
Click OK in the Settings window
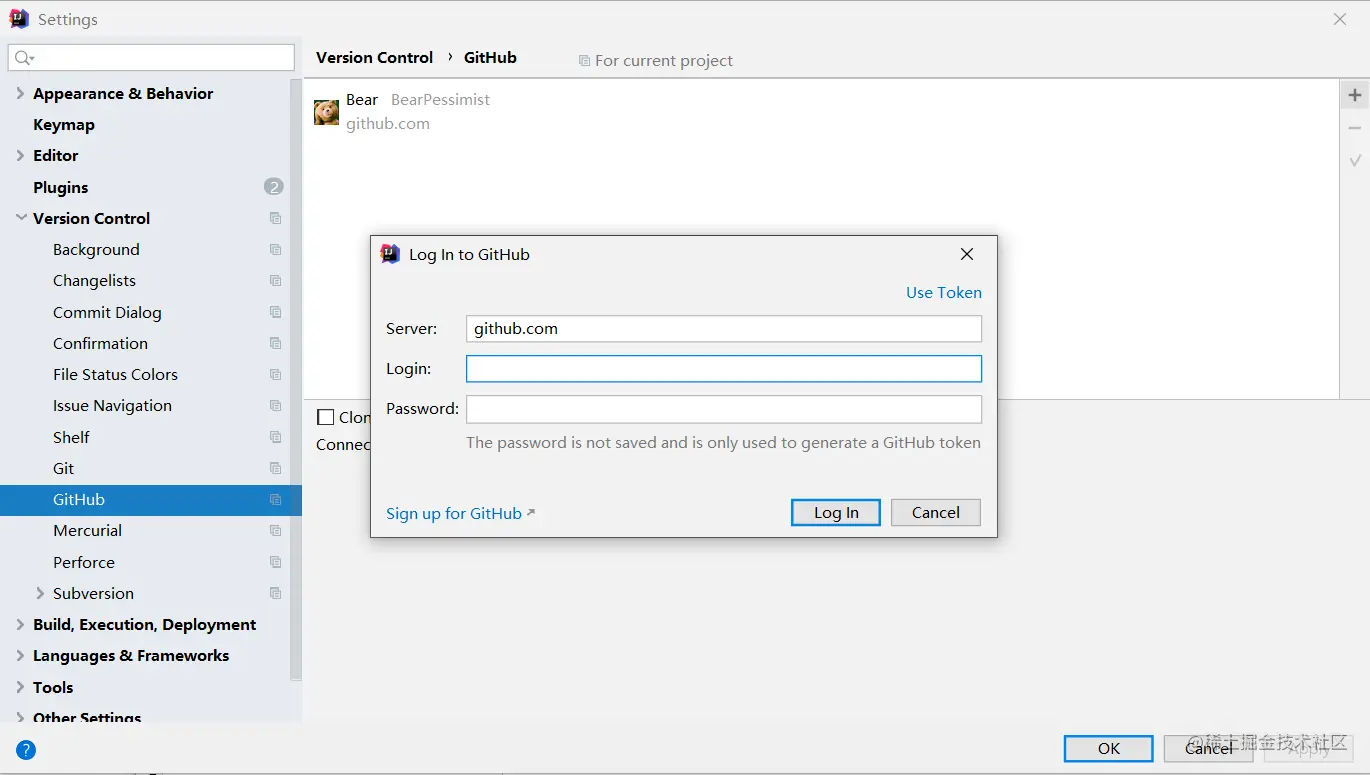pyautogui.click(x=1109, y=748)
